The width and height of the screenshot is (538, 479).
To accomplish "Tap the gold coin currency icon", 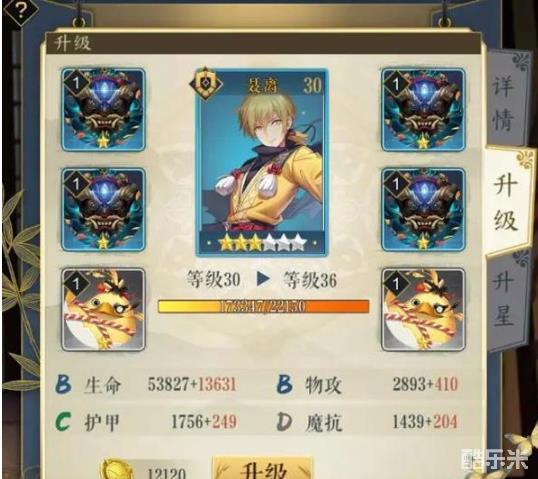I will pyautogui.click(x=117, y=469).
